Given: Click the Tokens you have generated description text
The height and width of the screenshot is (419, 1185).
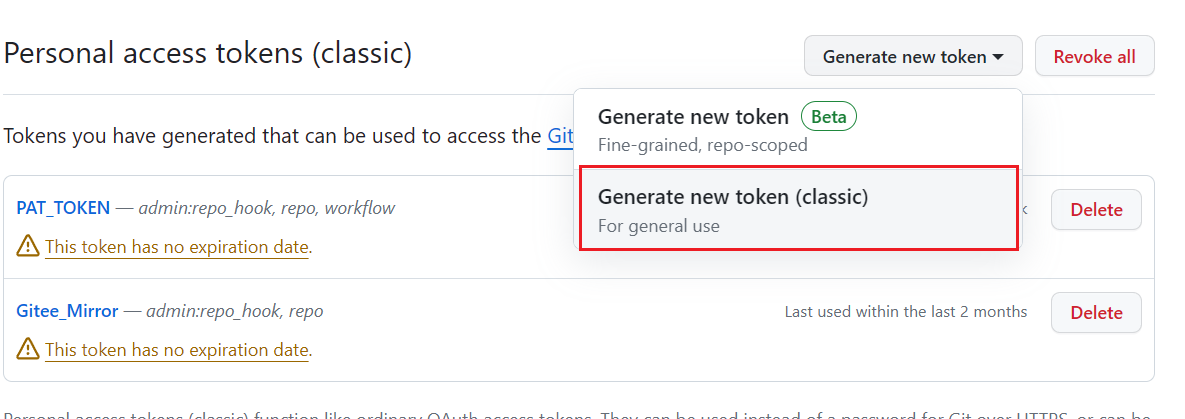Looking at the screenshot, I should pos(273,137).
